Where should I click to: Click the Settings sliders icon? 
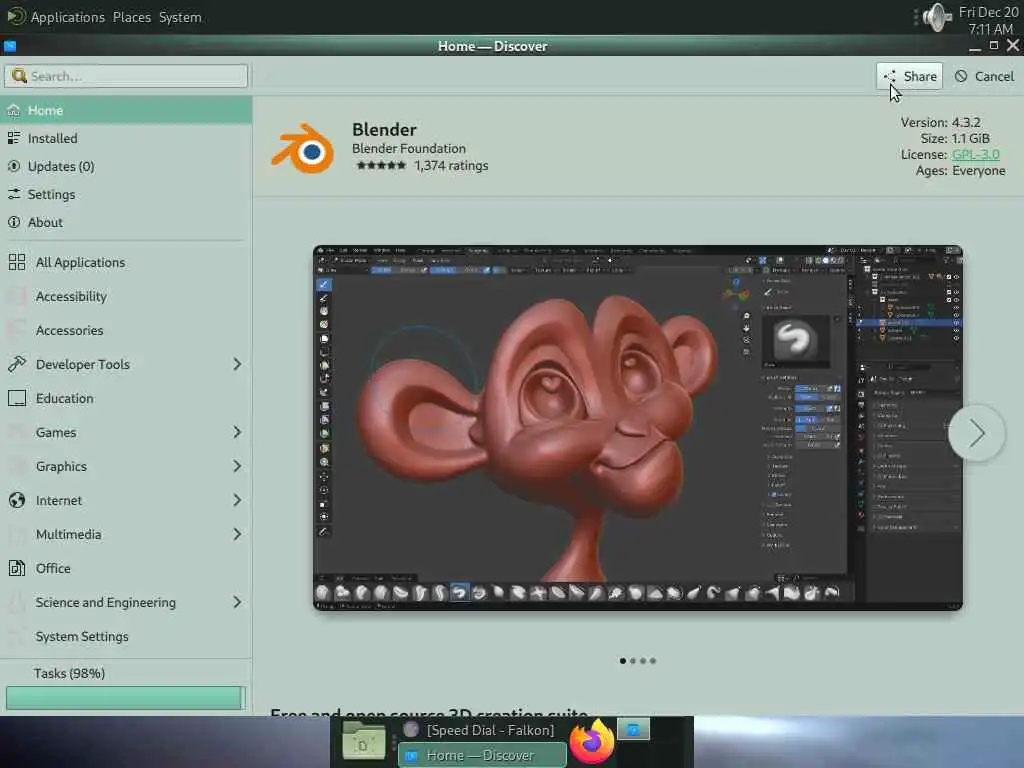click(14, 194)
